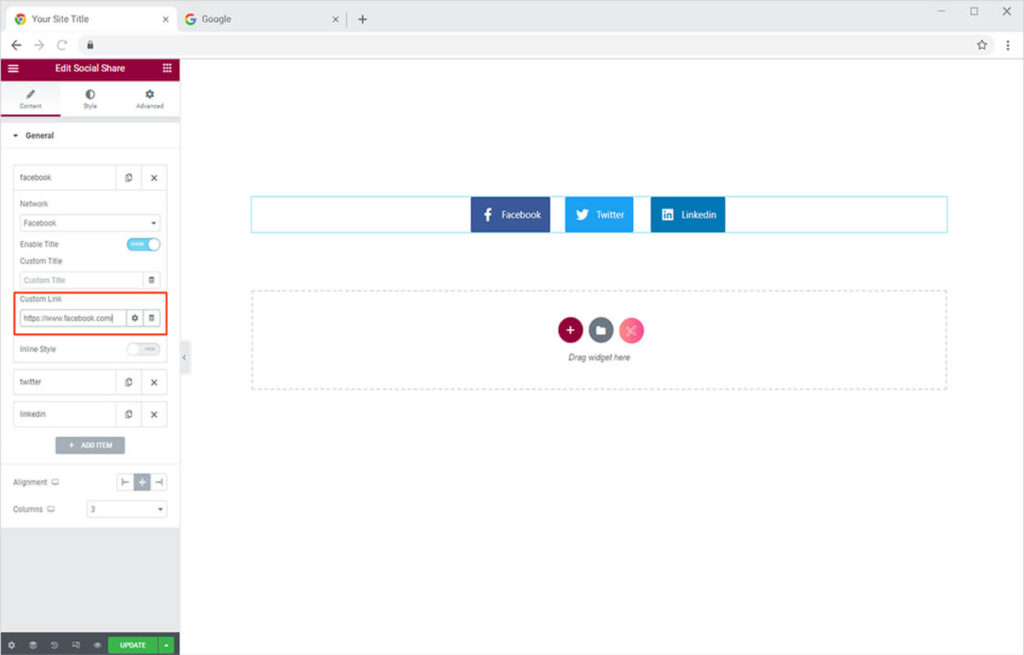Switch to the Advanced tab

[x=150, y=98]
